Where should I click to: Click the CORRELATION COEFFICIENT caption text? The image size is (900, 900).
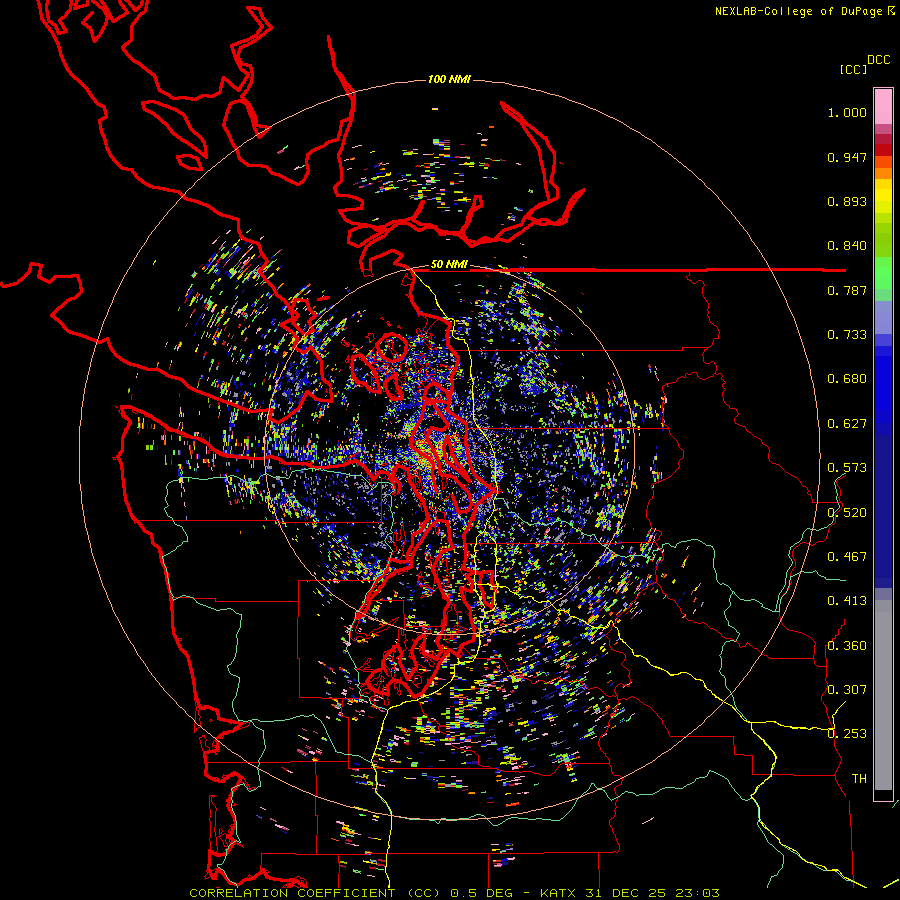click(x=292, y=893)
